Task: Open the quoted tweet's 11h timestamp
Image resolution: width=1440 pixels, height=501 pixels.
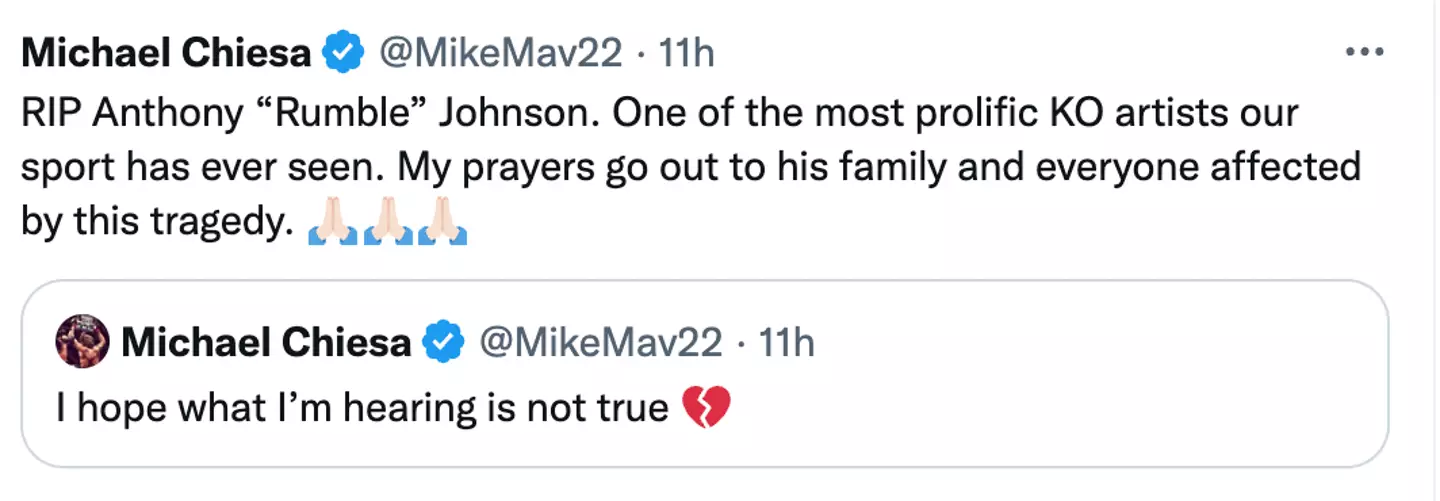Action: pos(786,343)
